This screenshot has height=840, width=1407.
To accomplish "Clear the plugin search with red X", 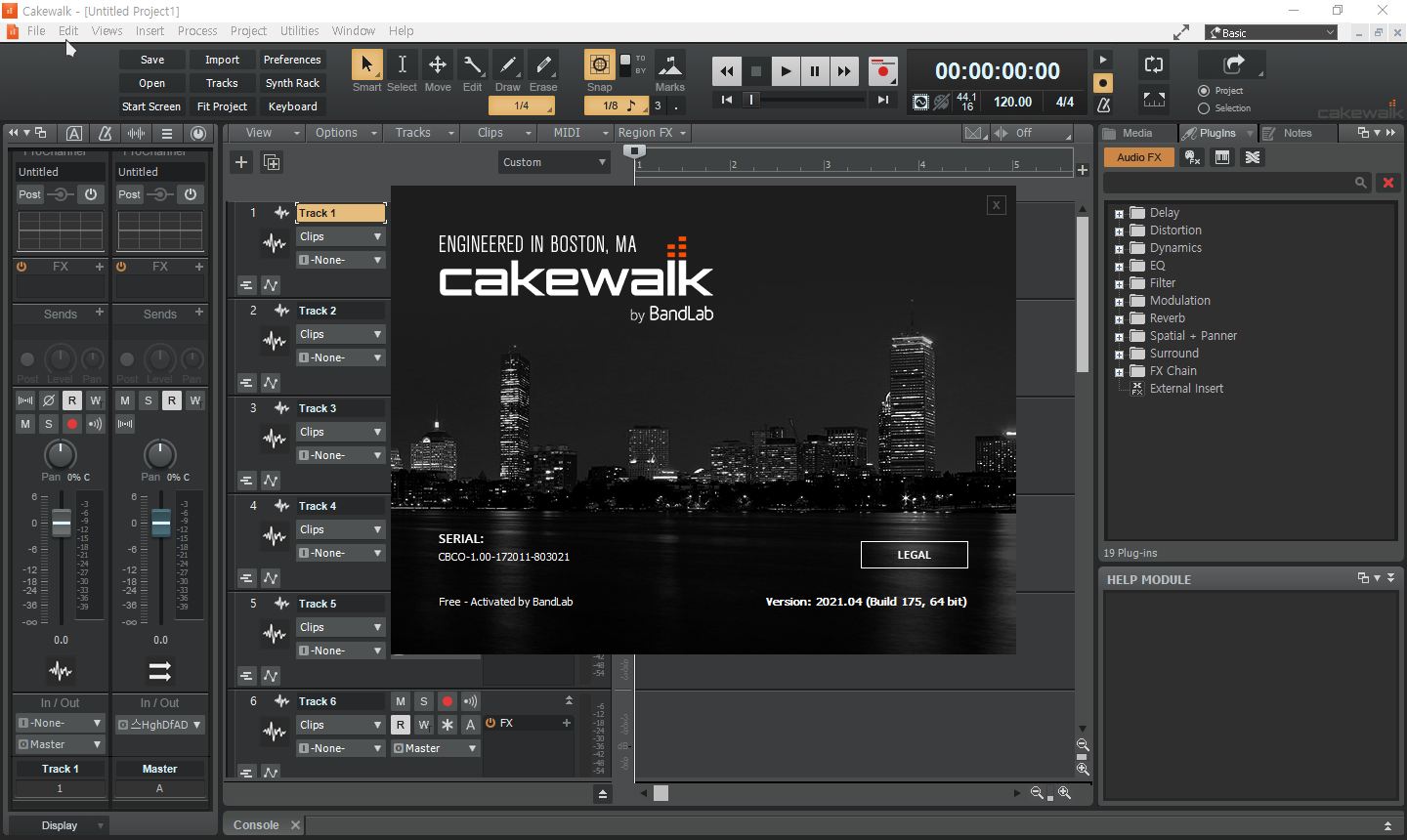I will pos(1387,183).
